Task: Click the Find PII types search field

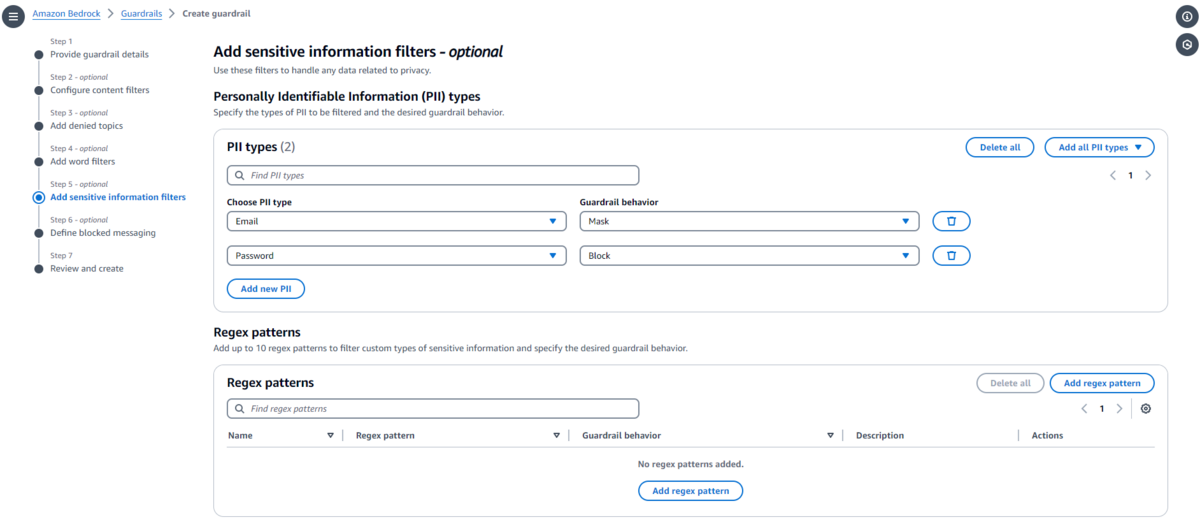Action: coord(432,175)
